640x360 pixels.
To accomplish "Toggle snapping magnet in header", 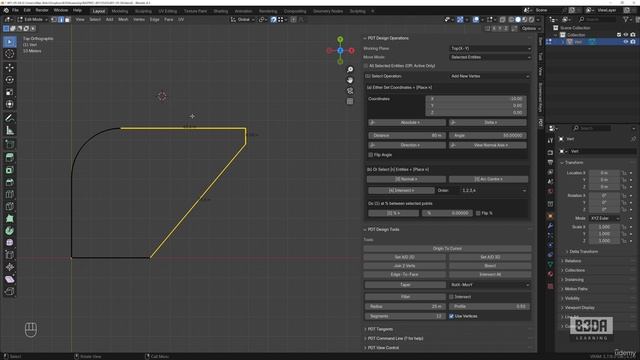I will pos(273,20).
